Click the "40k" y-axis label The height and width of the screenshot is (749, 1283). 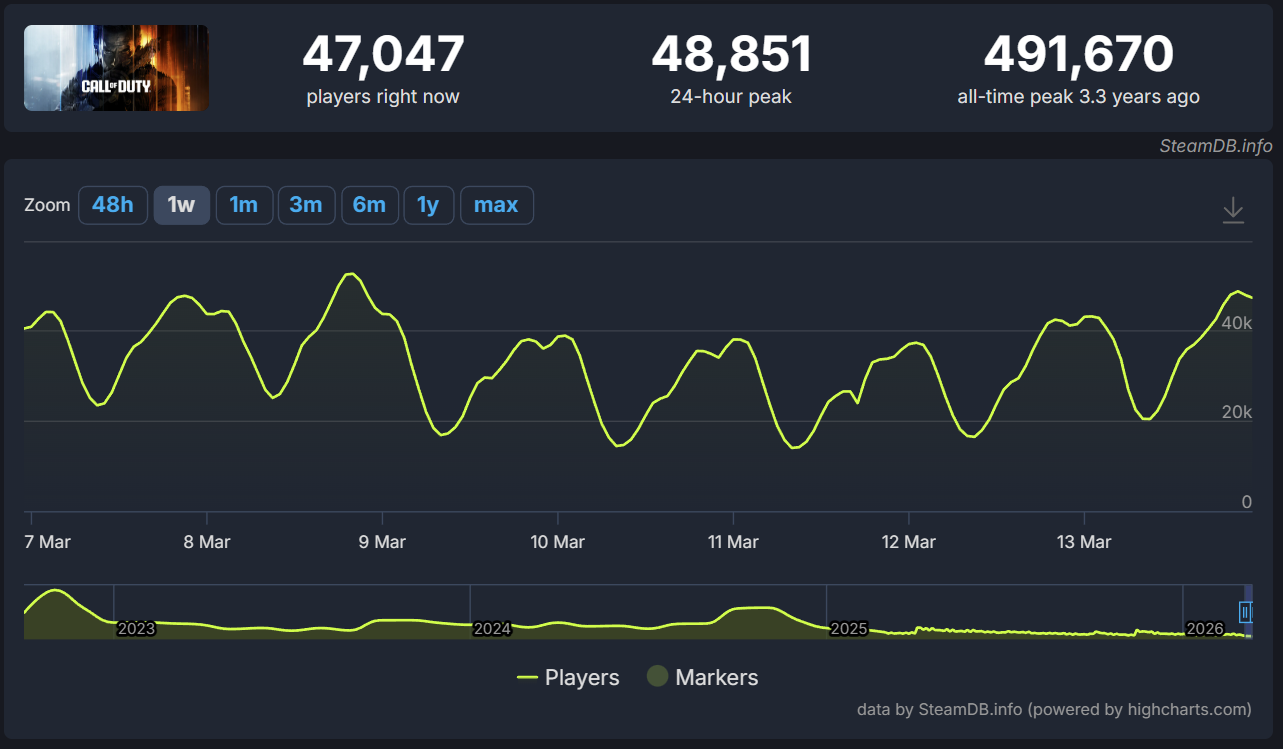coord(1237,323)
